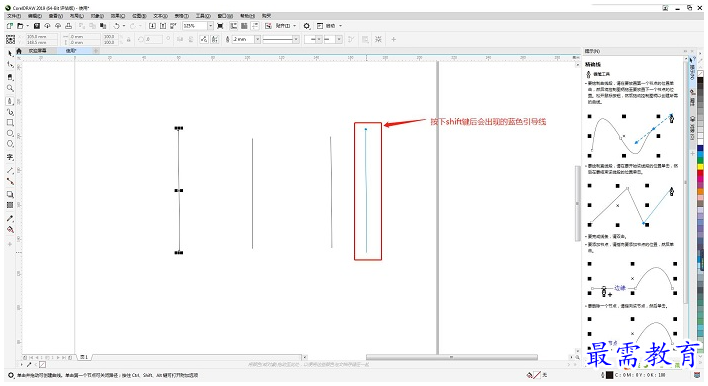Open the outline width dropdown
This screenshot has width=708, height=386.
click(257, 40)
